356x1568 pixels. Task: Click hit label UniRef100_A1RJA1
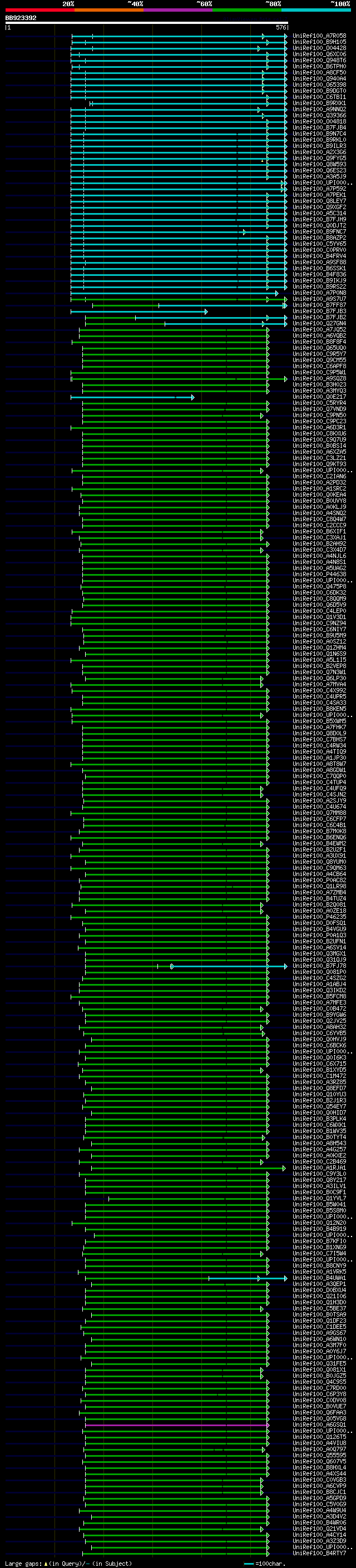319,1168
